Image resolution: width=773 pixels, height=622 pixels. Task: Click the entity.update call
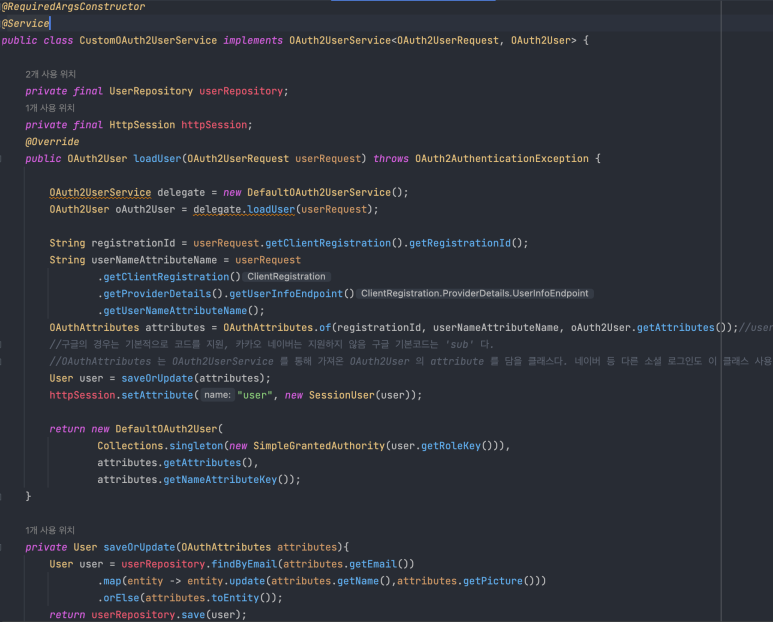coord(226,581)
